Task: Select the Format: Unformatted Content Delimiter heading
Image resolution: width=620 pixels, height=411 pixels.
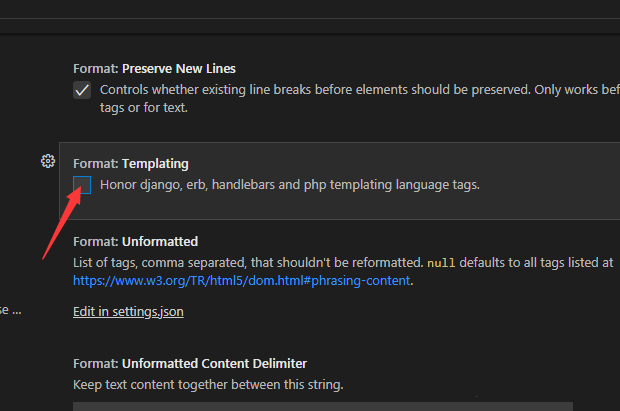Action: pos(189,363)
